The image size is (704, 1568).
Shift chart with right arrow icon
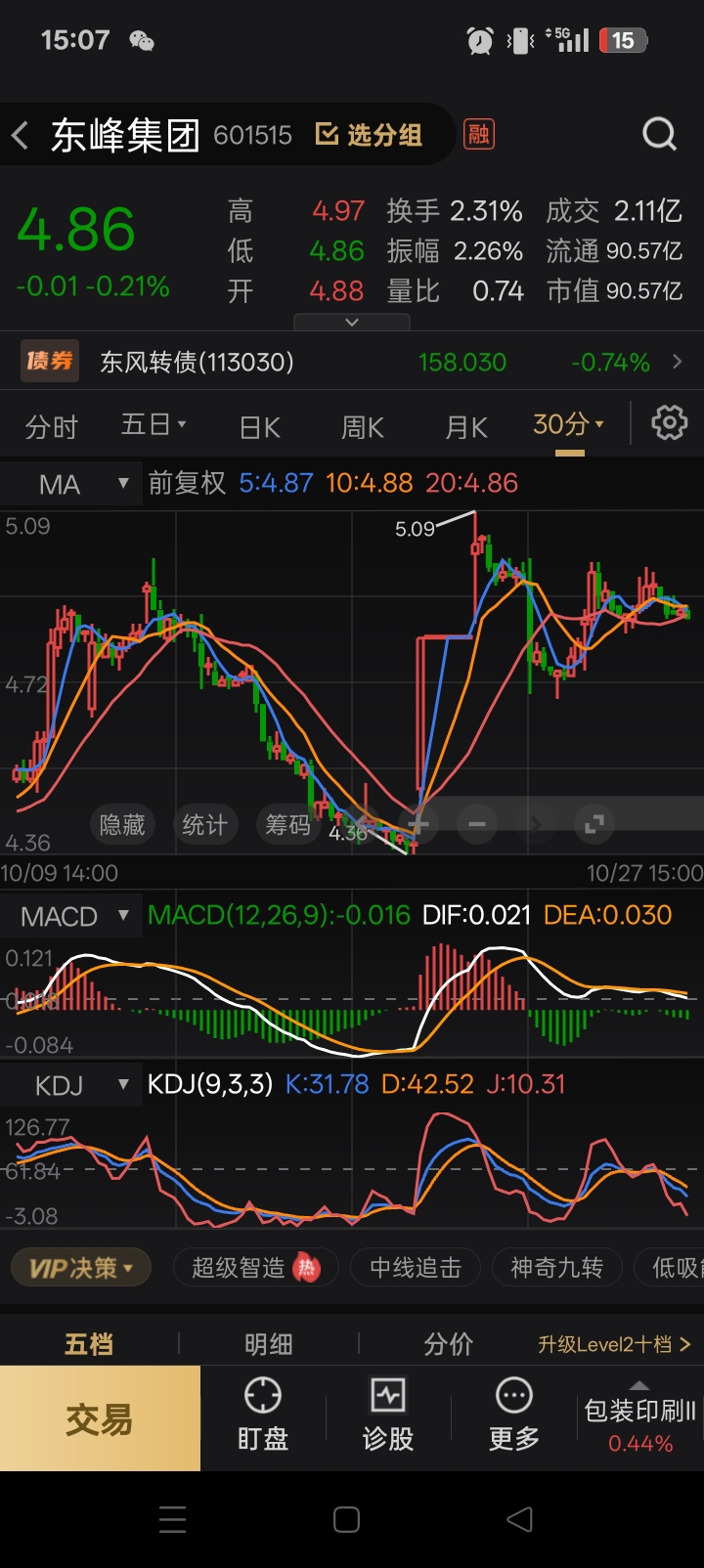pos(535,825)
